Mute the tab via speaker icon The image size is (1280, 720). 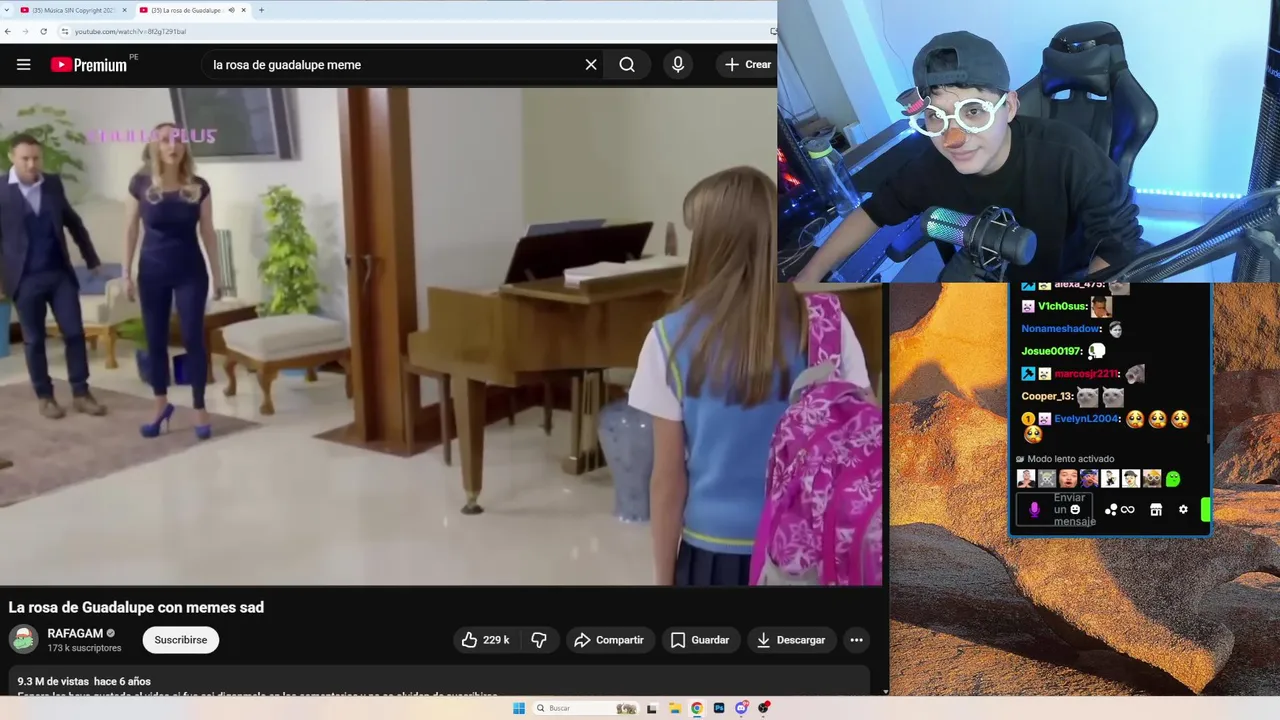(x=231, y=10)
